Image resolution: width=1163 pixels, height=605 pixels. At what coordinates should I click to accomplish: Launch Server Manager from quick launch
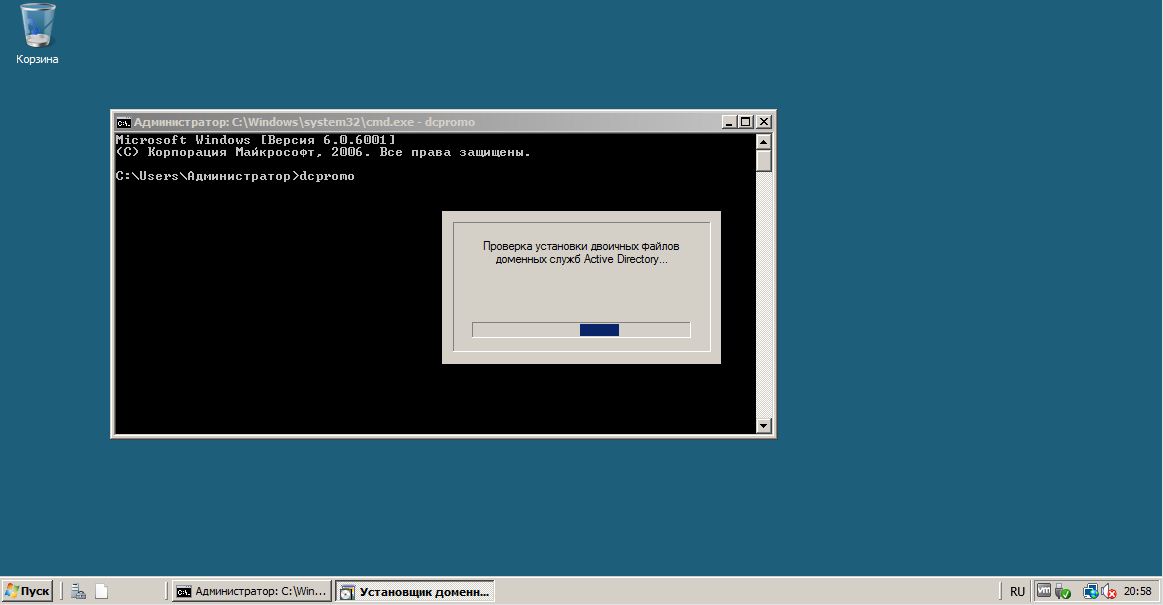pos(79,591)
